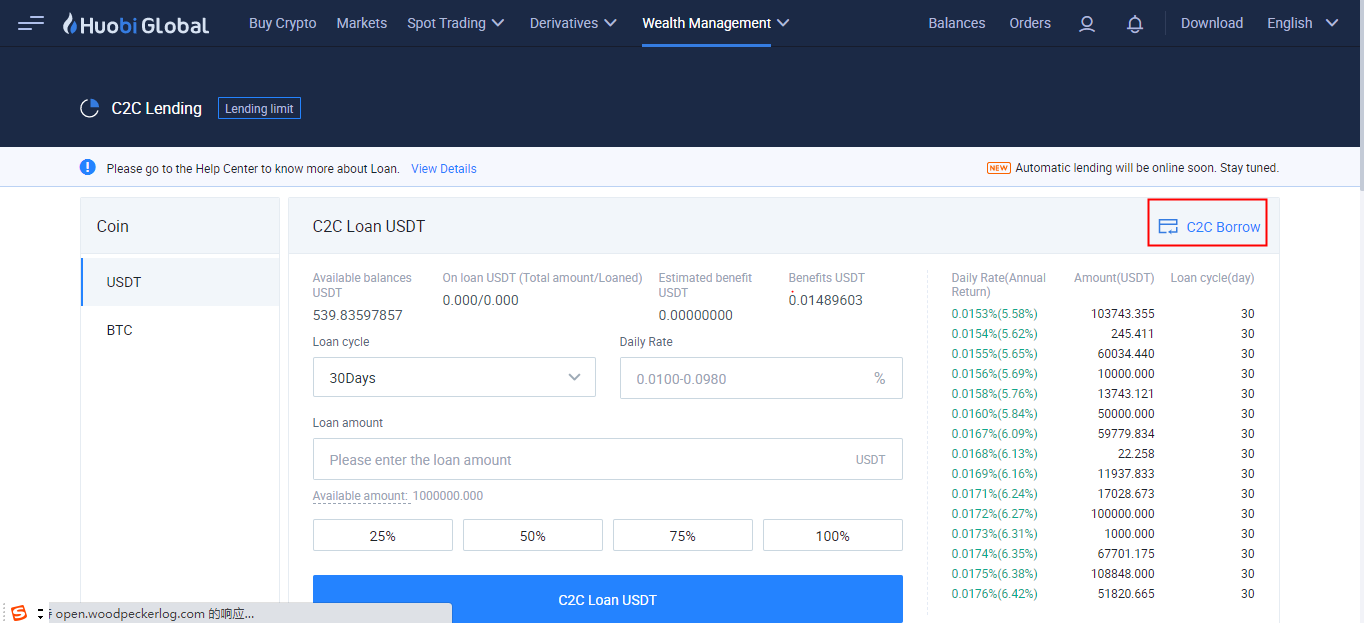The width and height of the screenshot is (1364, 623).
Task: Select the 0.0156%(5.69%) rate row
Action: pos(1103,374)
